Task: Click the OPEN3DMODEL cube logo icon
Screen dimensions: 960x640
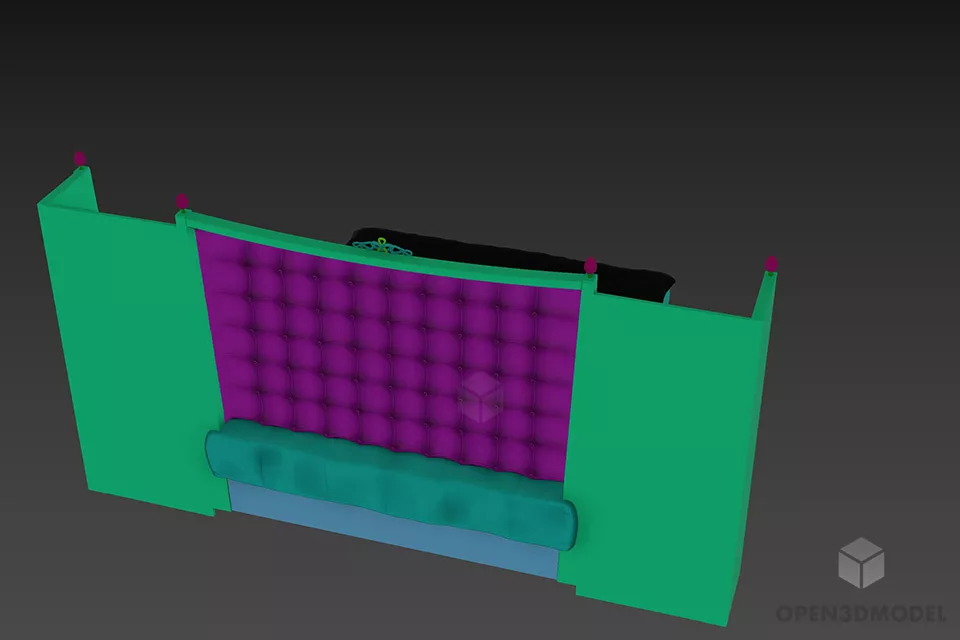Action: (860, 562)
